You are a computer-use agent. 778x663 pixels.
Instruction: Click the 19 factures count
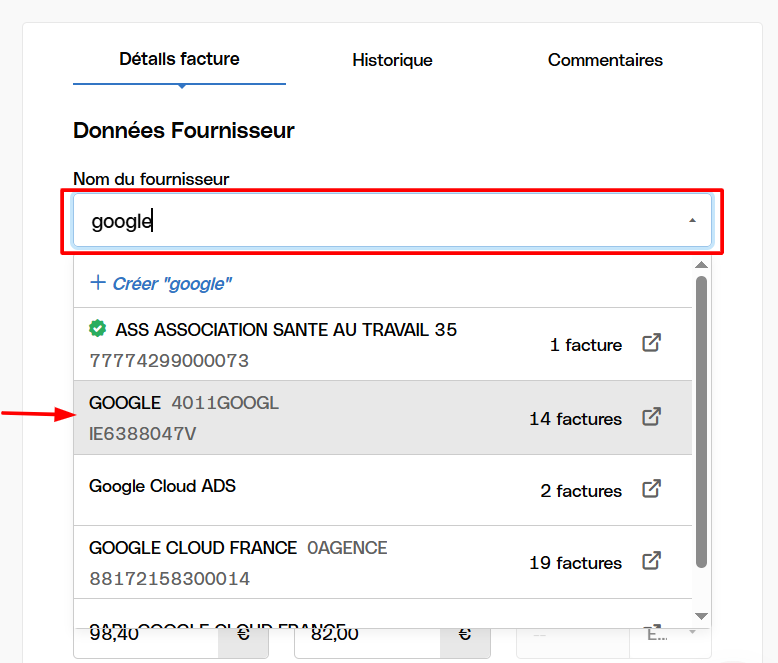pos(576,563)
